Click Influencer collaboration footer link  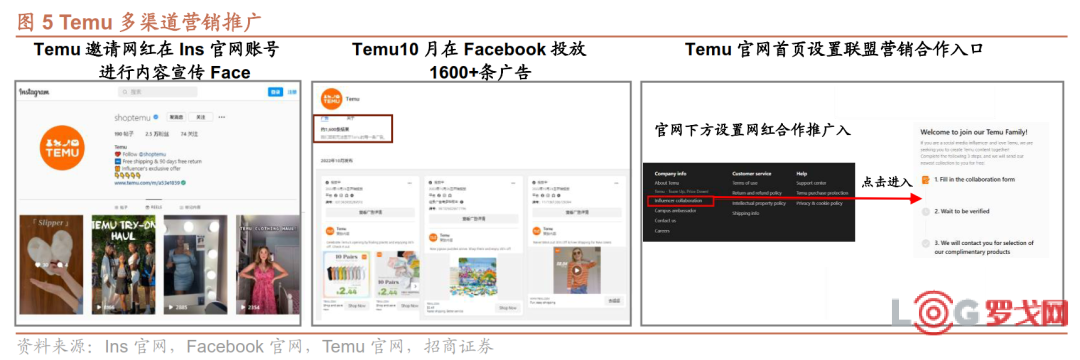tap(678, 200)
